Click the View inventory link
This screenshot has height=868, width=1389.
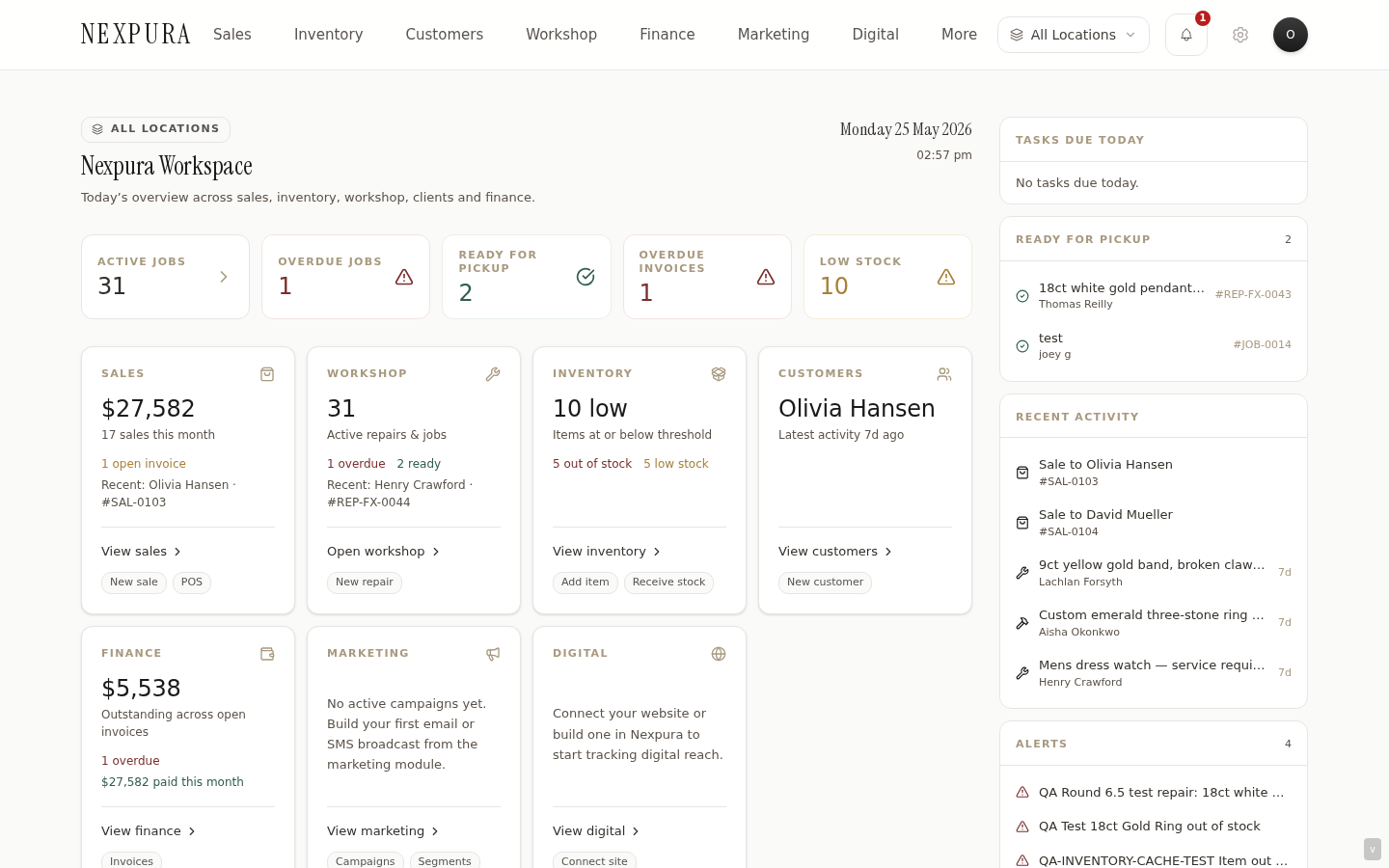(x=607, y=552)
